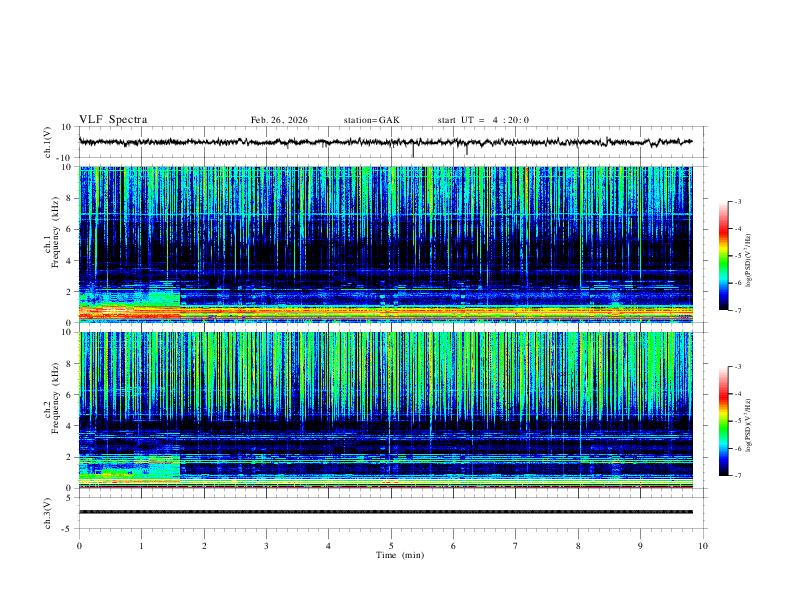The width and height of the screenshot is (792, 612).
Task: Click the lower colorbar 'log(PSD)(V²/Hz)' label
Action: tap(749, 425)
